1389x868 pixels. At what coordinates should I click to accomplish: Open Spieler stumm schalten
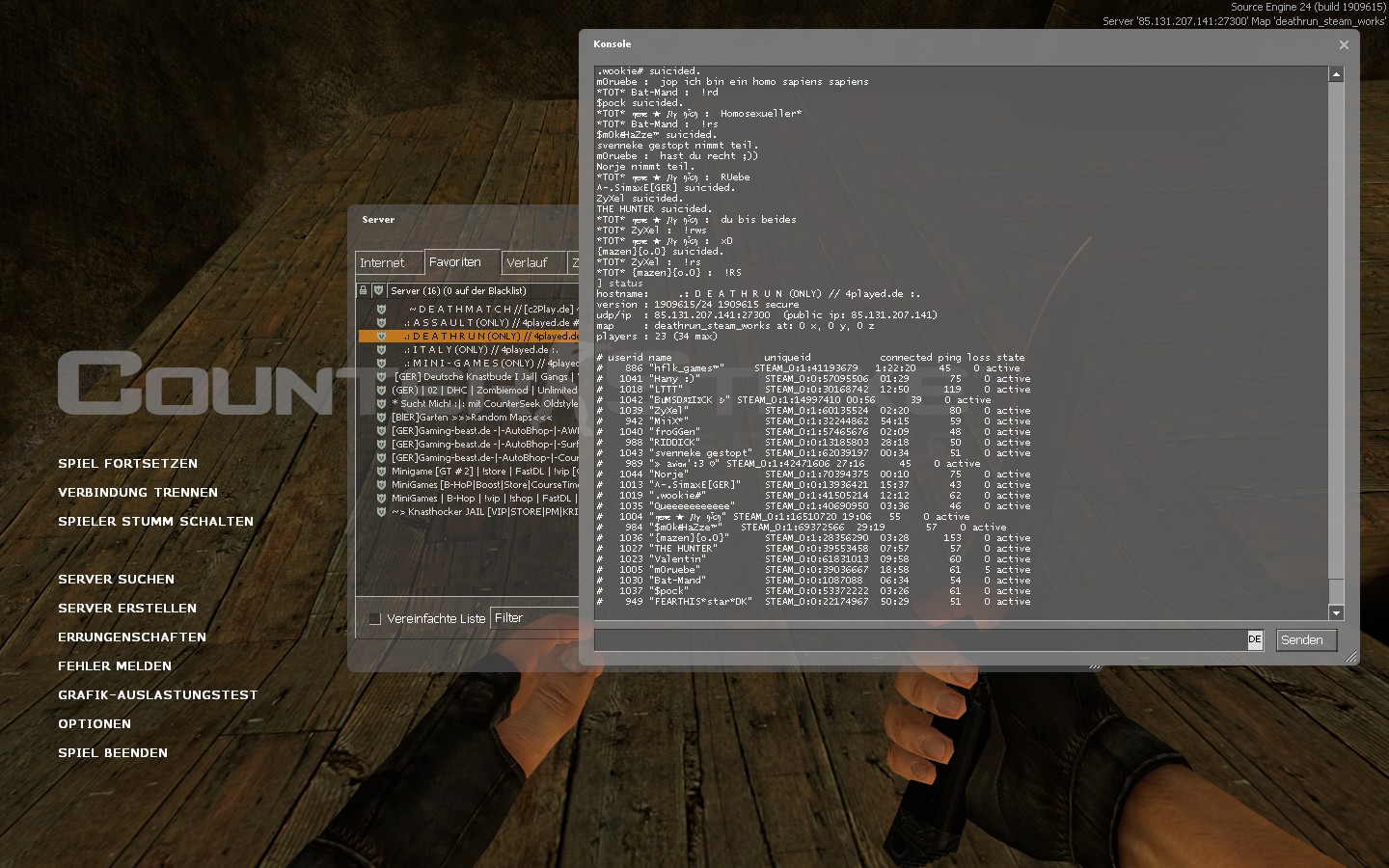point(155,522)
